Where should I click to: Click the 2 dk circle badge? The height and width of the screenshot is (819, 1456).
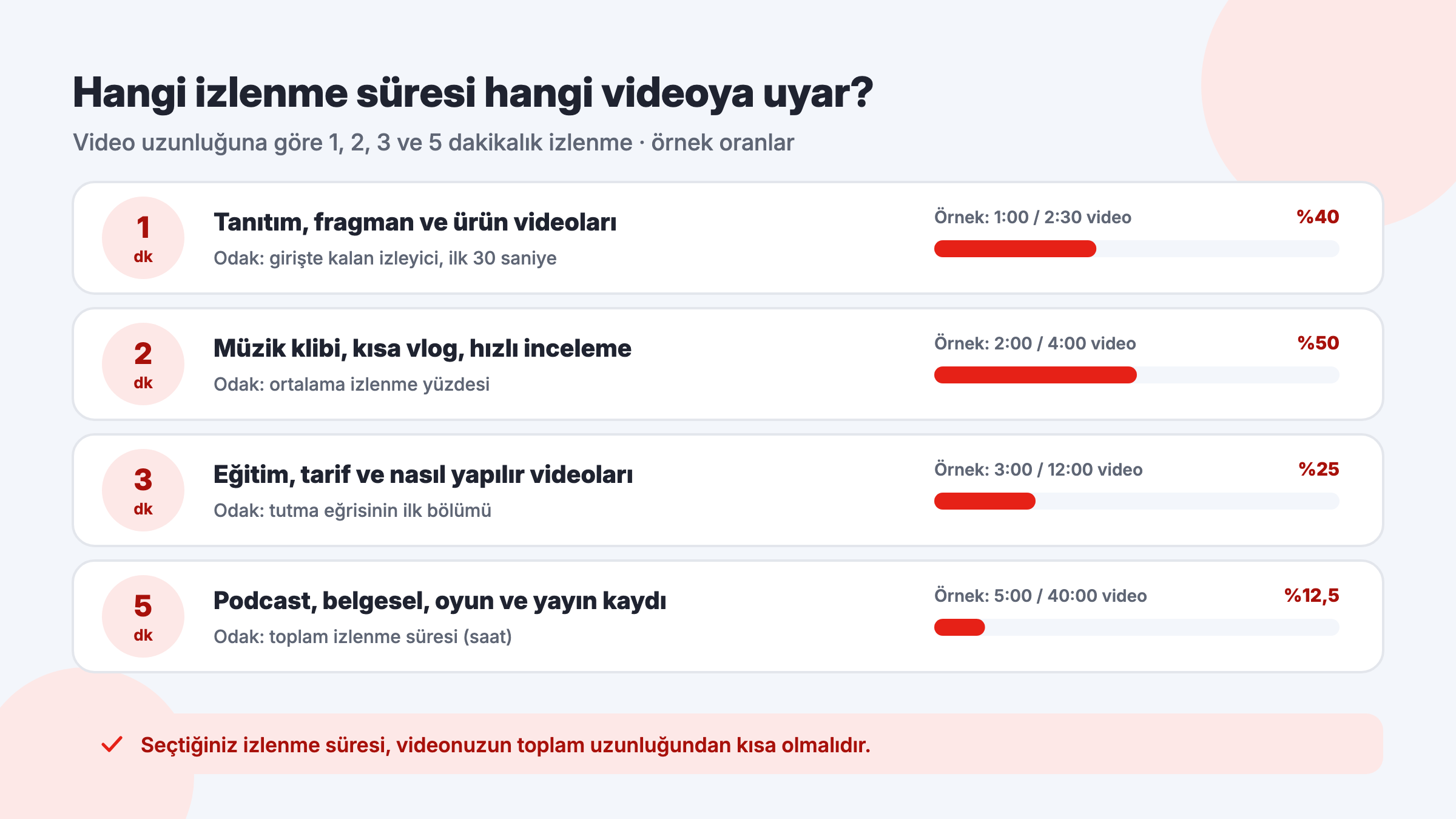point(143,364)
